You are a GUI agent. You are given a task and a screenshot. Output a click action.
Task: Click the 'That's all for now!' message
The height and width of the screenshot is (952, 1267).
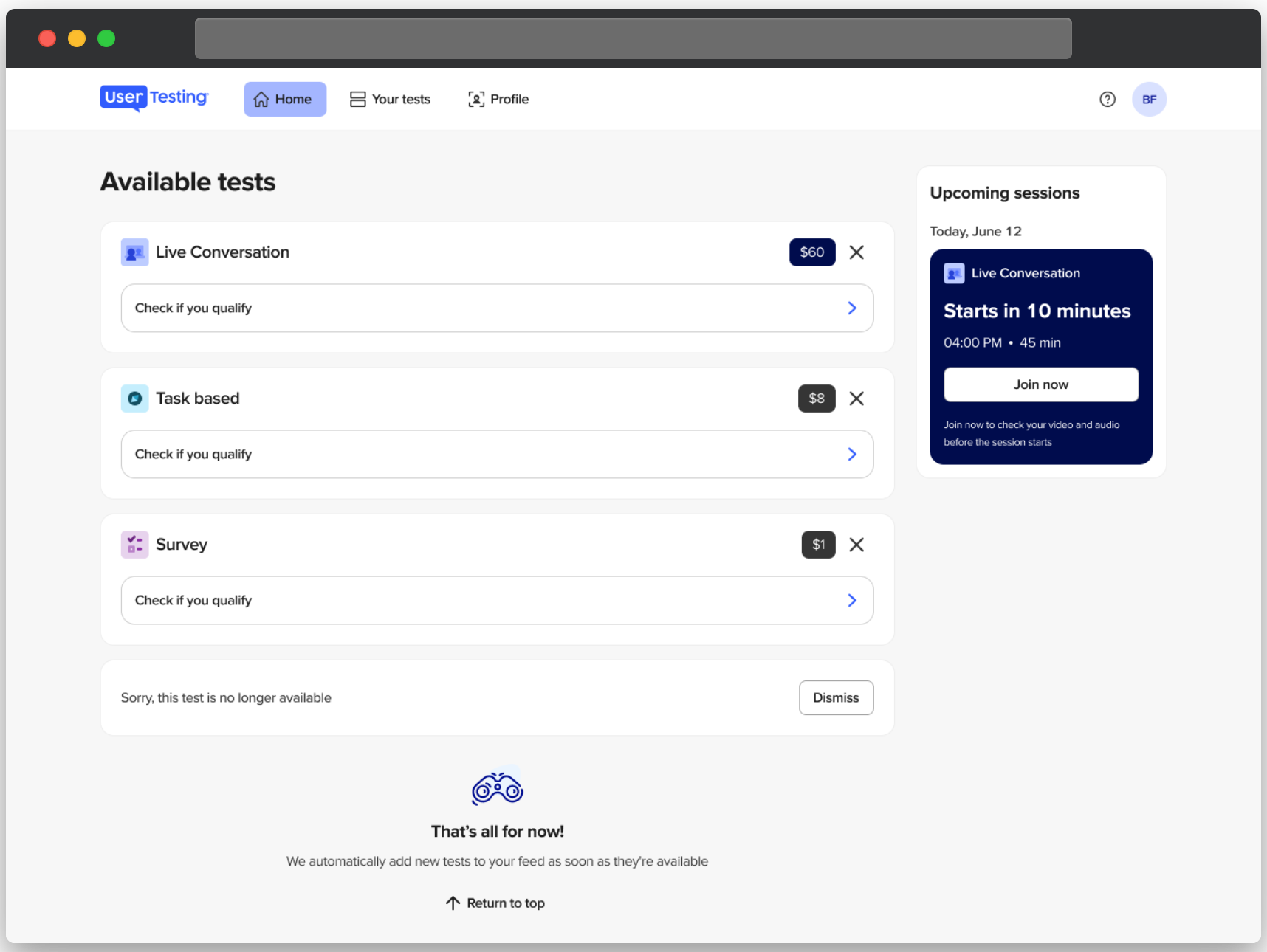coord(497,832)
